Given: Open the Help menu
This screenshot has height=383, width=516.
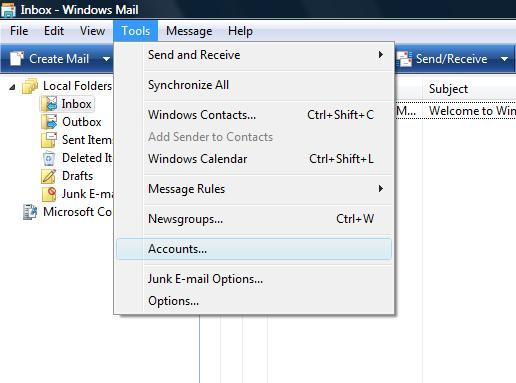Looking at the screenshot, I should (240, 31).
